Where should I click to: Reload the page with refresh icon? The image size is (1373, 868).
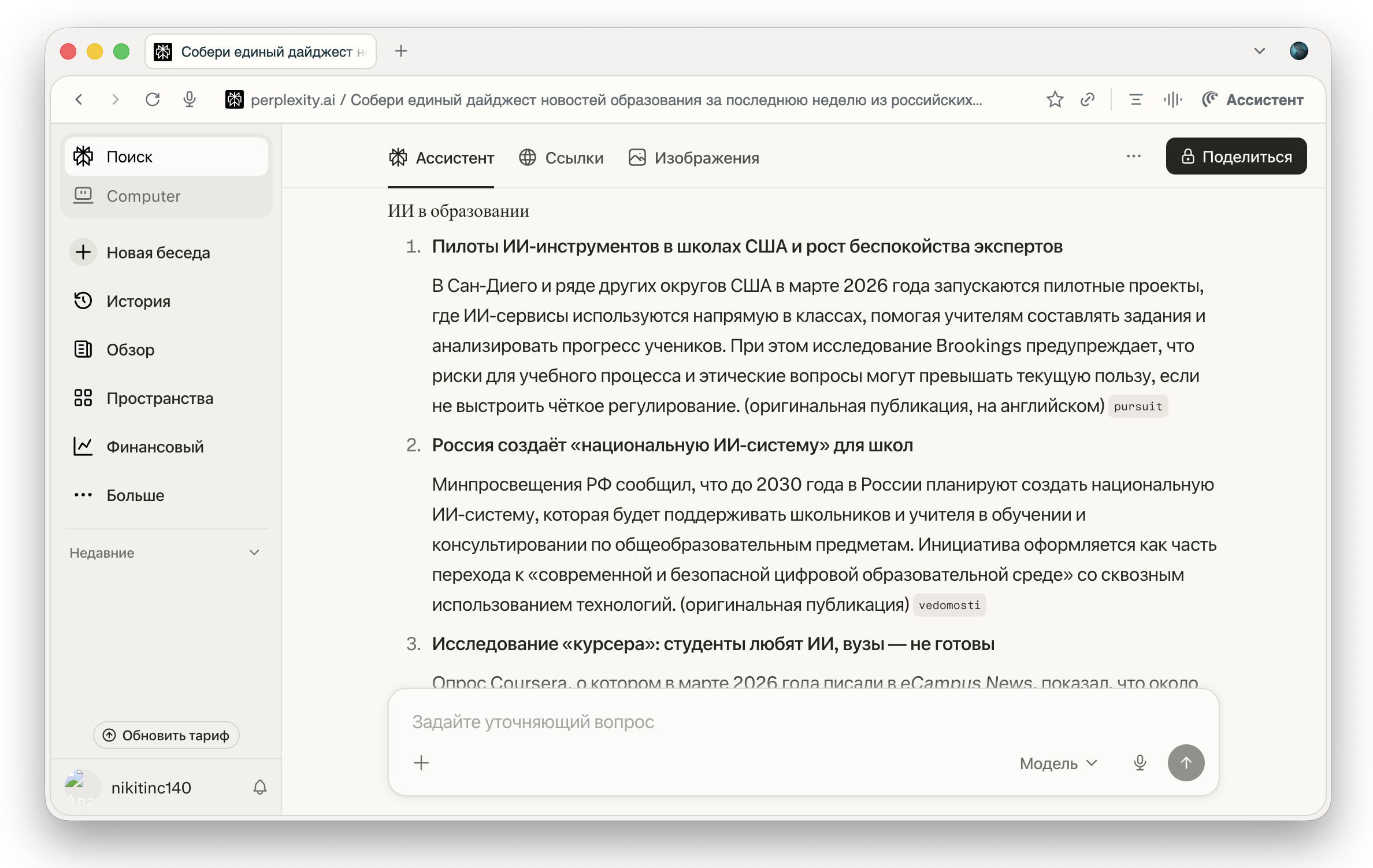click(x=153, y=99)
